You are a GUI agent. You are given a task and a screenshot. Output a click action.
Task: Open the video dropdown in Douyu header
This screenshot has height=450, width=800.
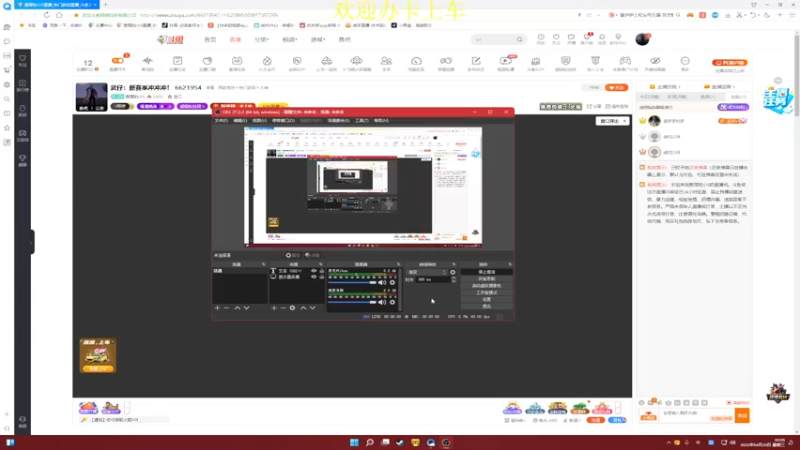(x=290, y=39)
